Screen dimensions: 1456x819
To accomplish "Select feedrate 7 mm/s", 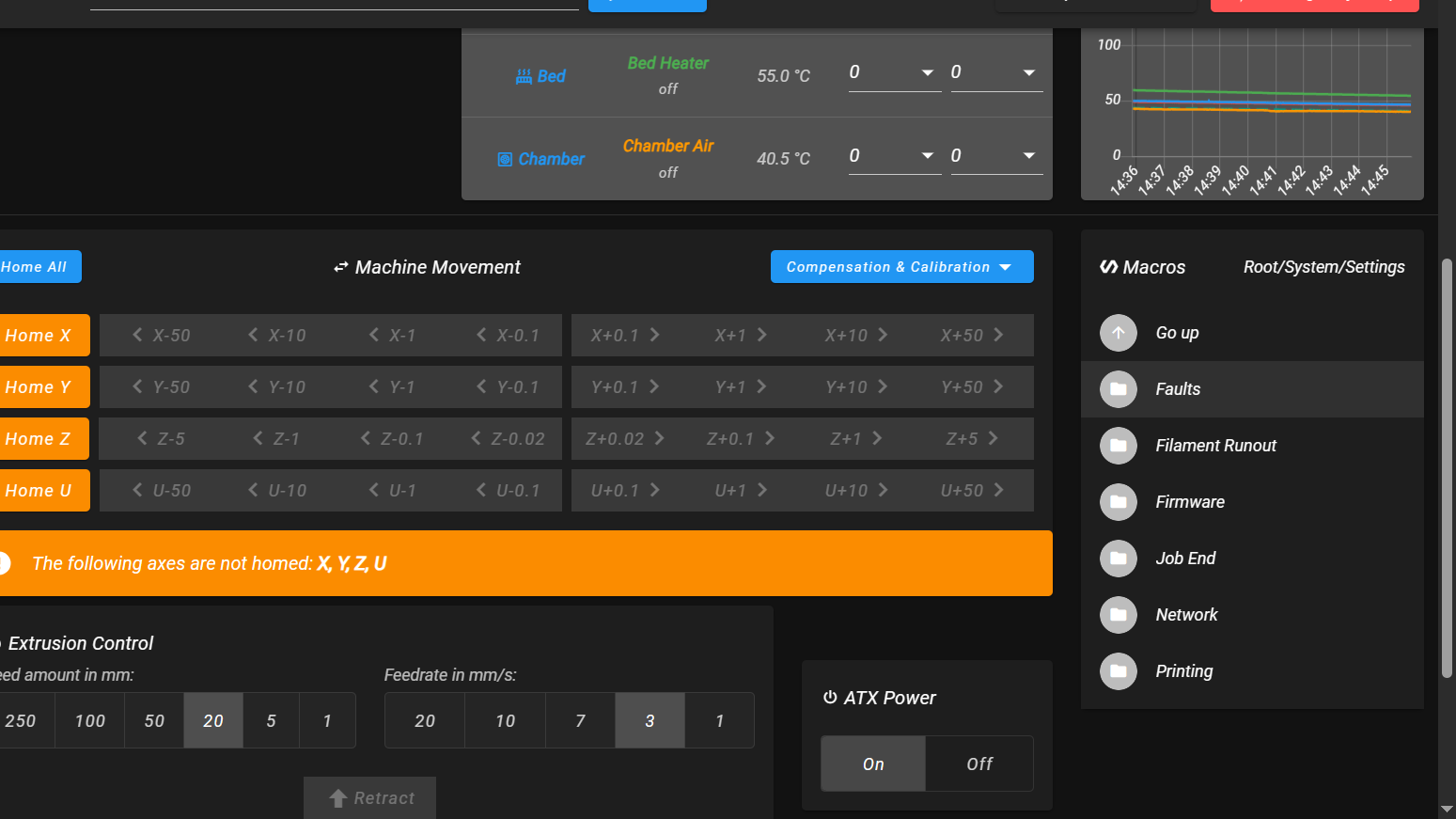I will [x=581, y=720].
